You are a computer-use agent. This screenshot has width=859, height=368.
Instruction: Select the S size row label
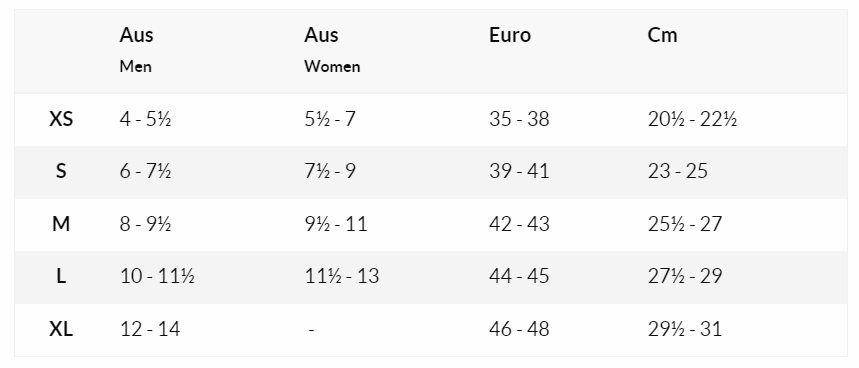click(x=61, y=171)
